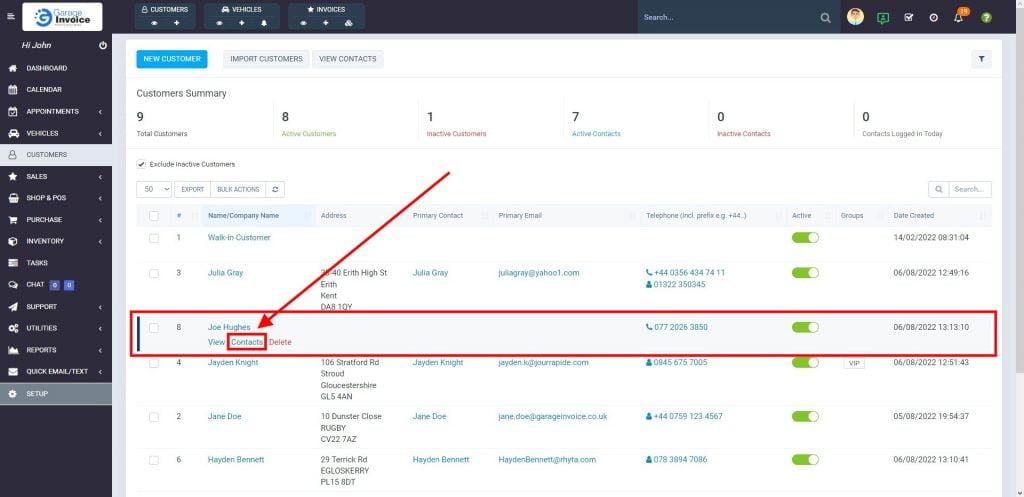Image resolution: width=1024 pixels, height=497 pixels.
Task: Click the New Customer button
Action: (172, 59)
